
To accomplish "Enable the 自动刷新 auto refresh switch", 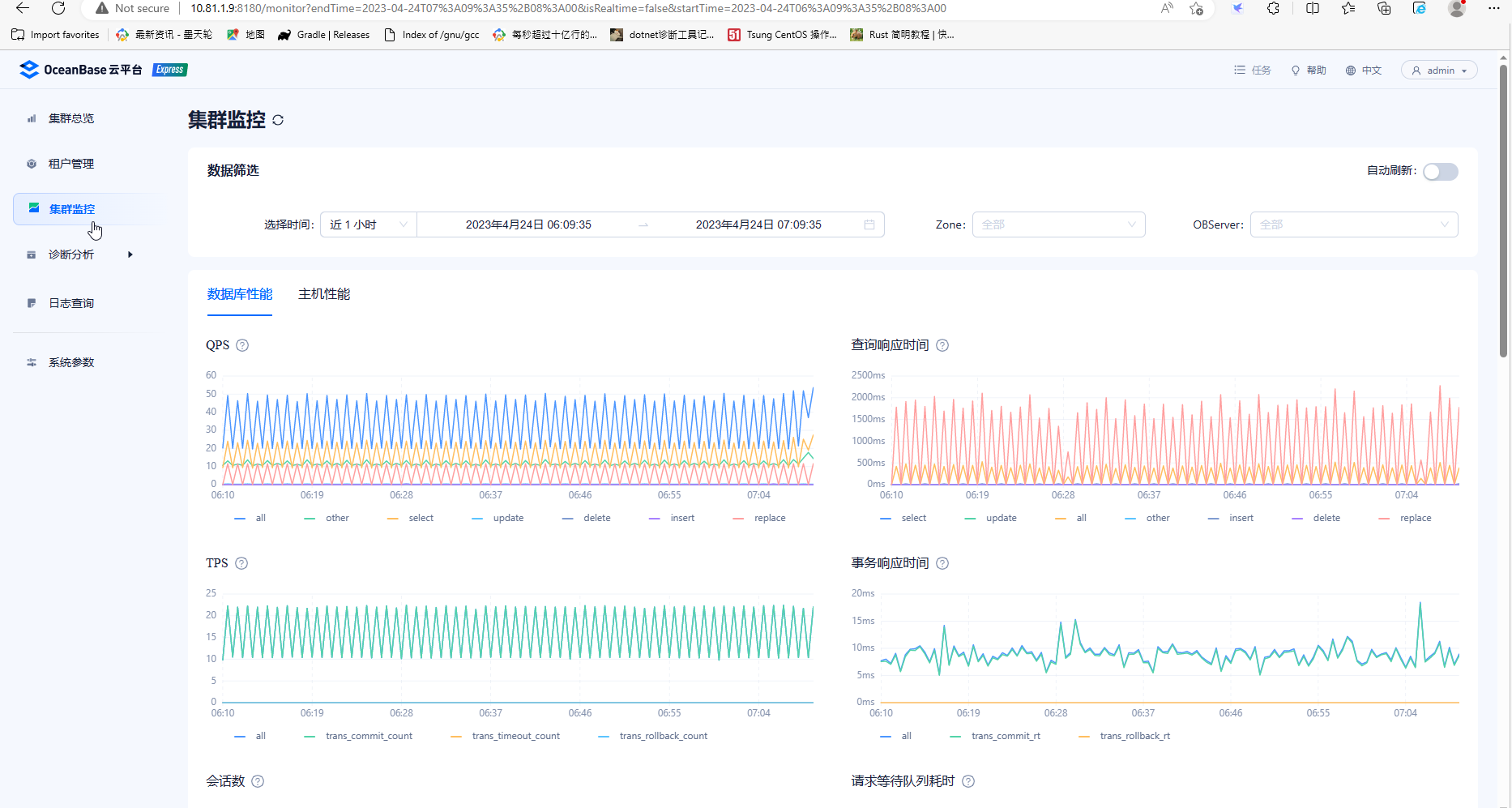I will (x=1440, y=171).
